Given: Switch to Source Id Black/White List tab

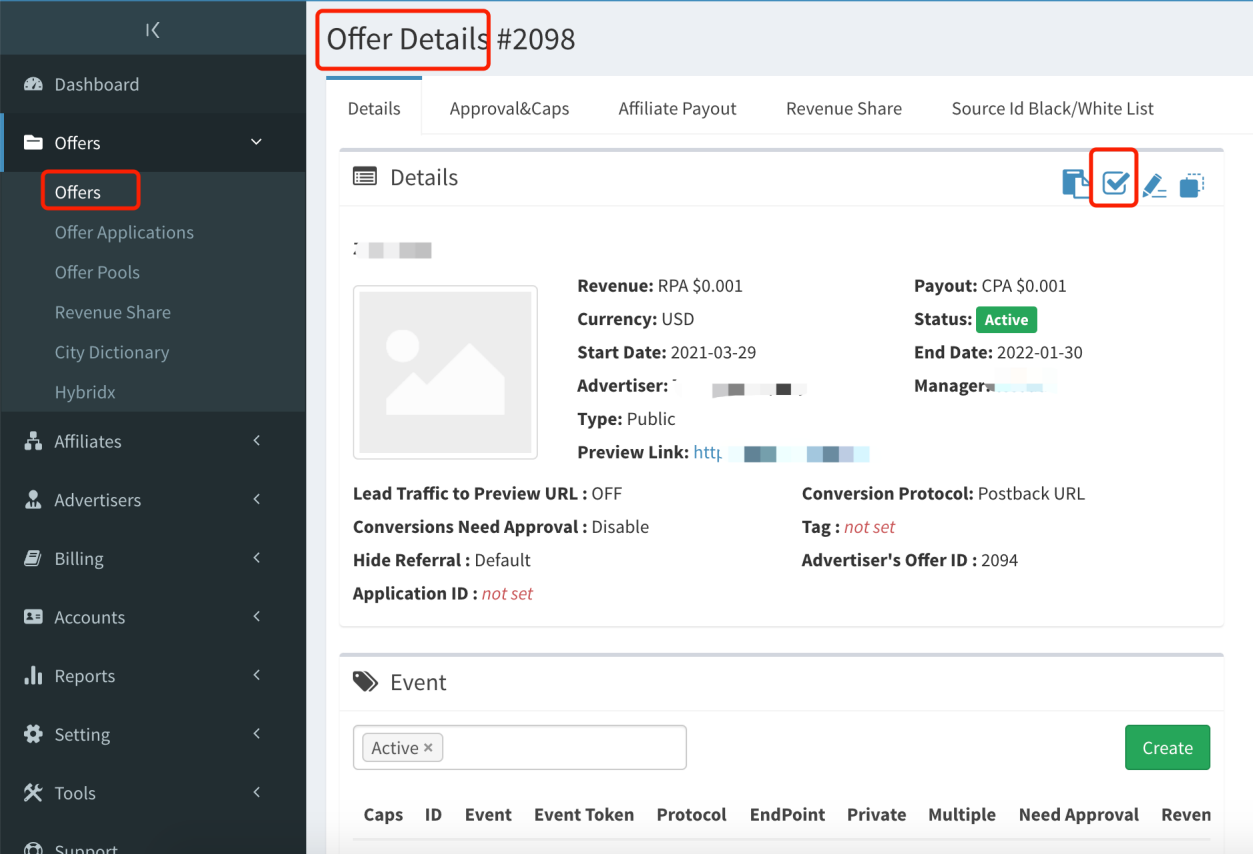Looking at the screenshot, I should 1052,108.
